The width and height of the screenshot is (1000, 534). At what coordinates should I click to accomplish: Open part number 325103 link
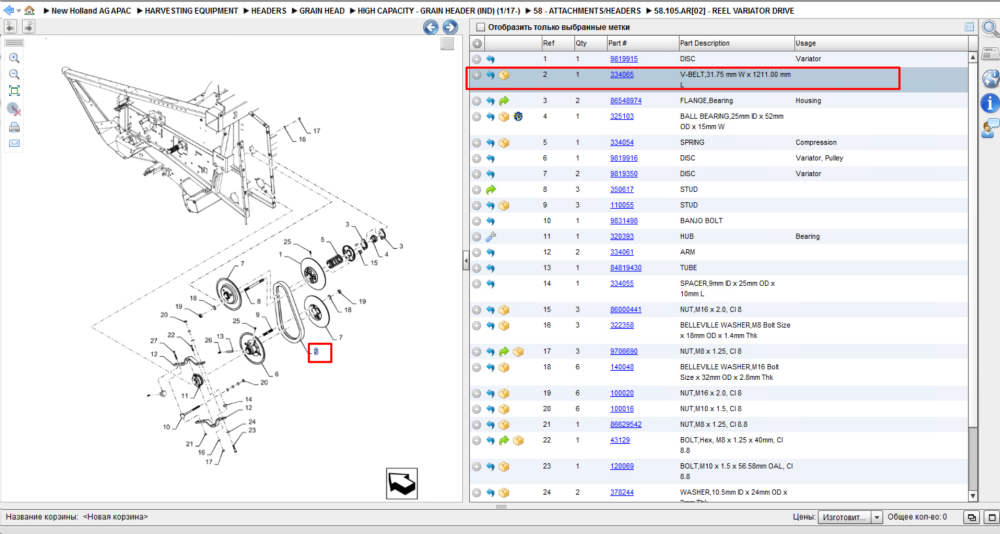(622, 117)
